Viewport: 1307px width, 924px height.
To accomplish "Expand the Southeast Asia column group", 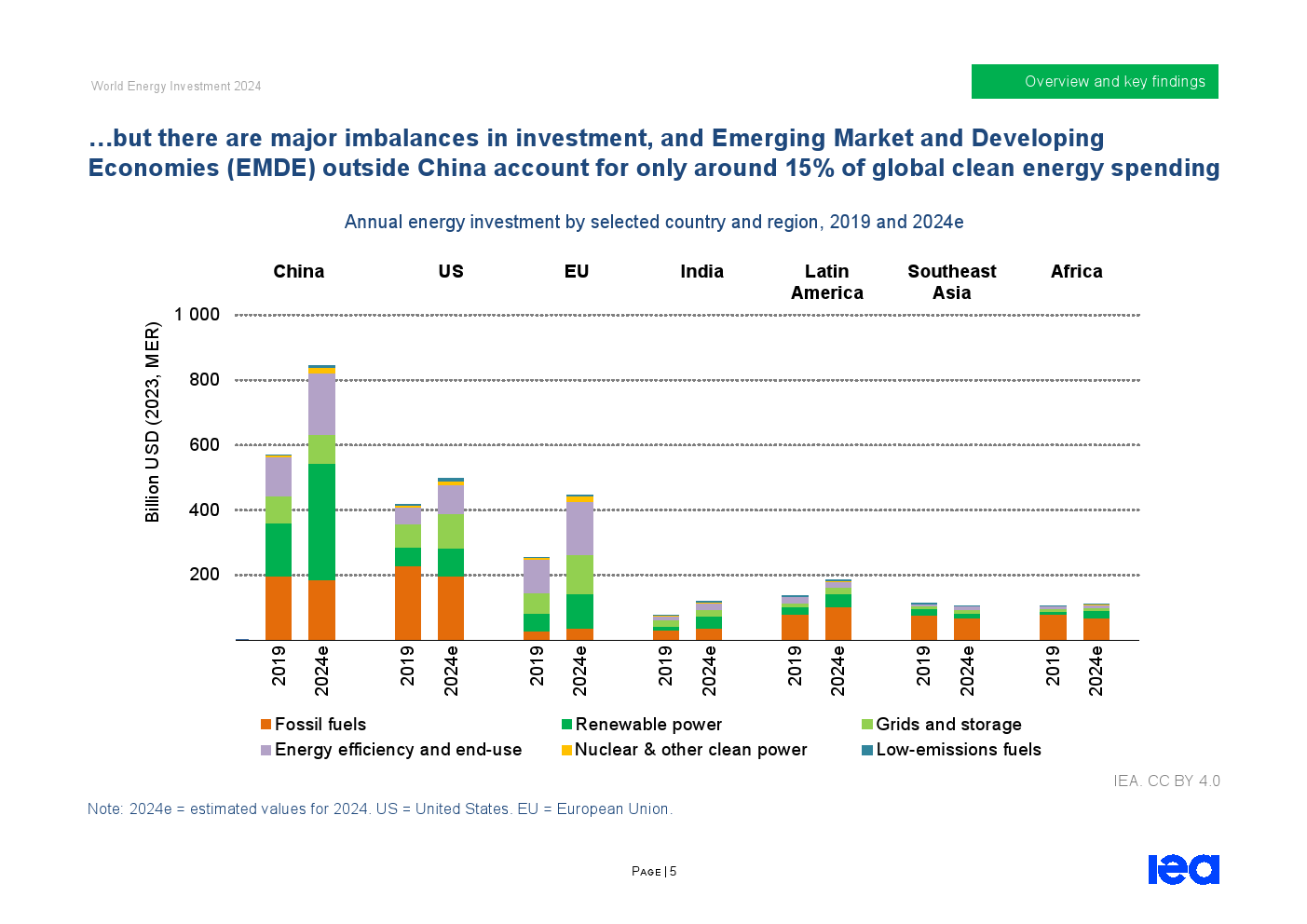I will tap(951, 281).
